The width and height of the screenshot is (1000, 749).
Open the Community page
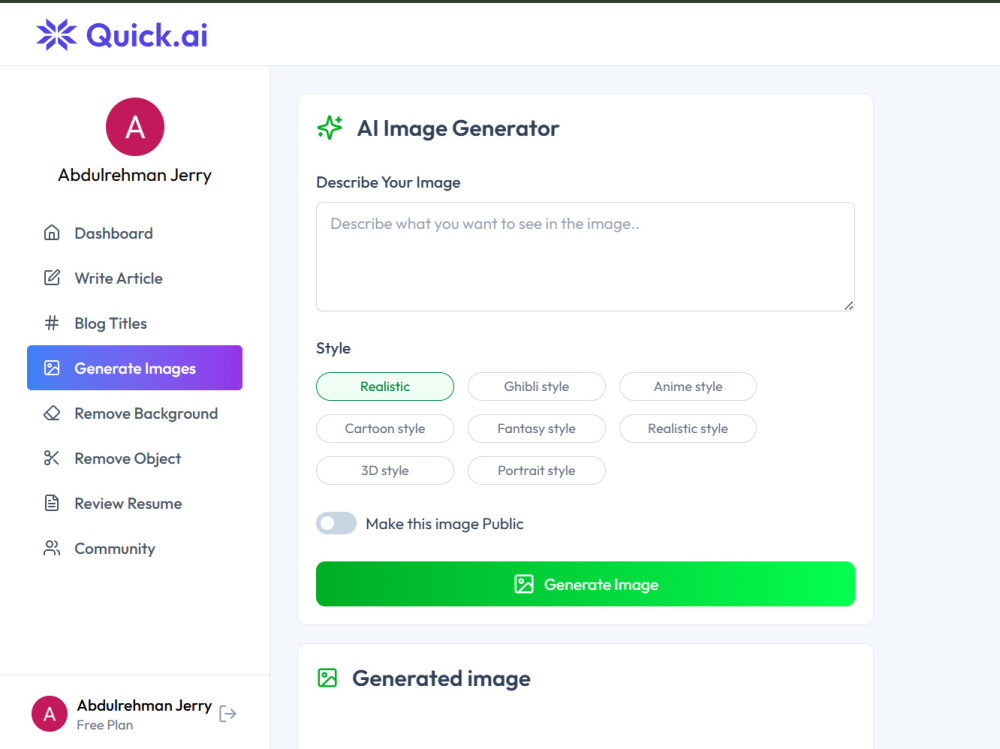click(135, 549)
